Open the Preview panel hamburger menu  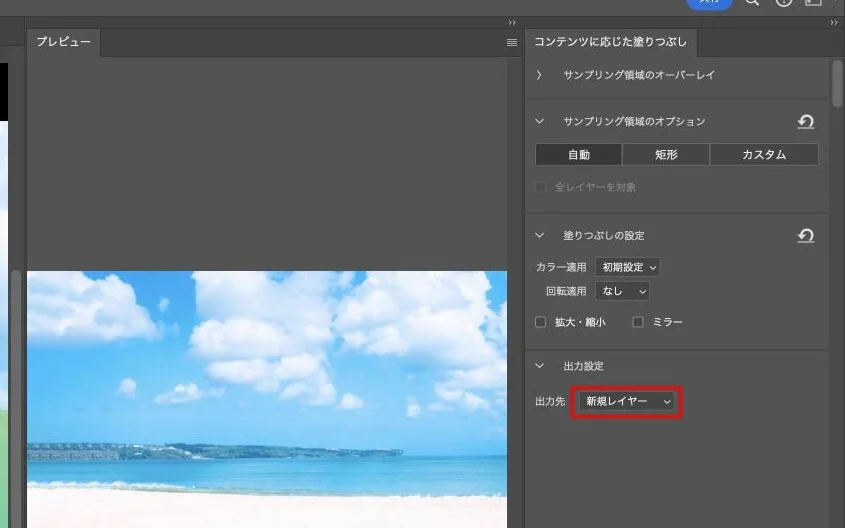(x=512, y=43)
